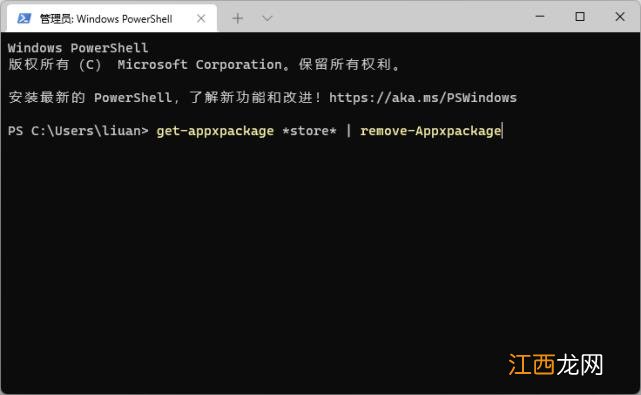Viewport: 641px width, 395px height.
Task: Select the 管理员: Windows PowerShell tab title
Action: [x=106, y=19]
